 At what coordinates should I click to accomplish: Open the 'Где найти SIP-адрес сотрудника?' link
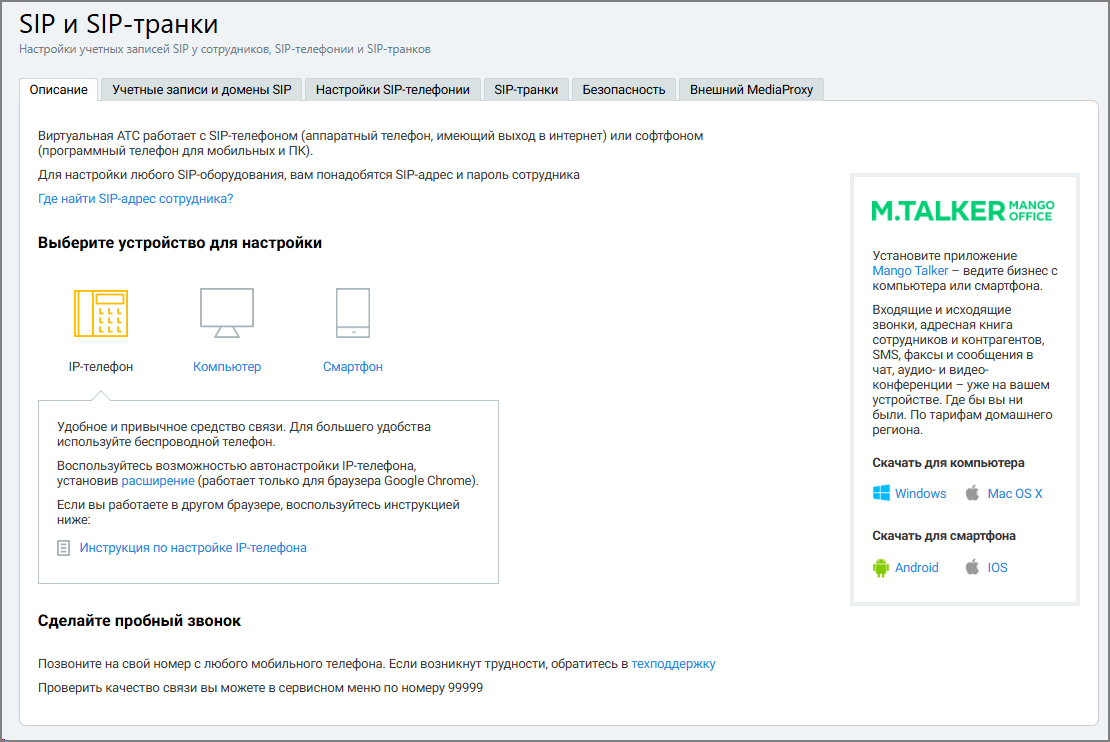click(x=135, y=199)
